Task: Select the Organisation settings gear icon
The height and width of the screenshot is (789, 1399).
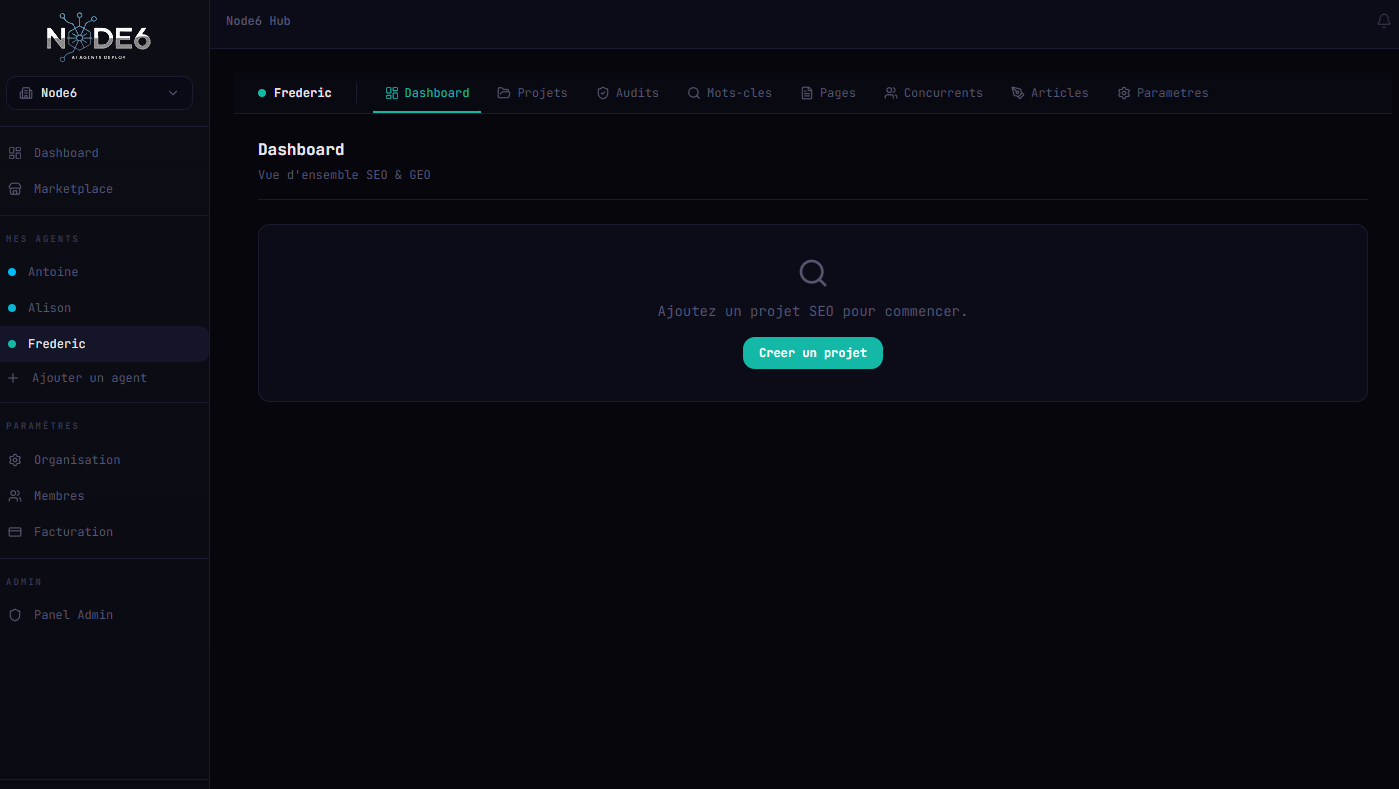Action: click(x=15, y=459)
